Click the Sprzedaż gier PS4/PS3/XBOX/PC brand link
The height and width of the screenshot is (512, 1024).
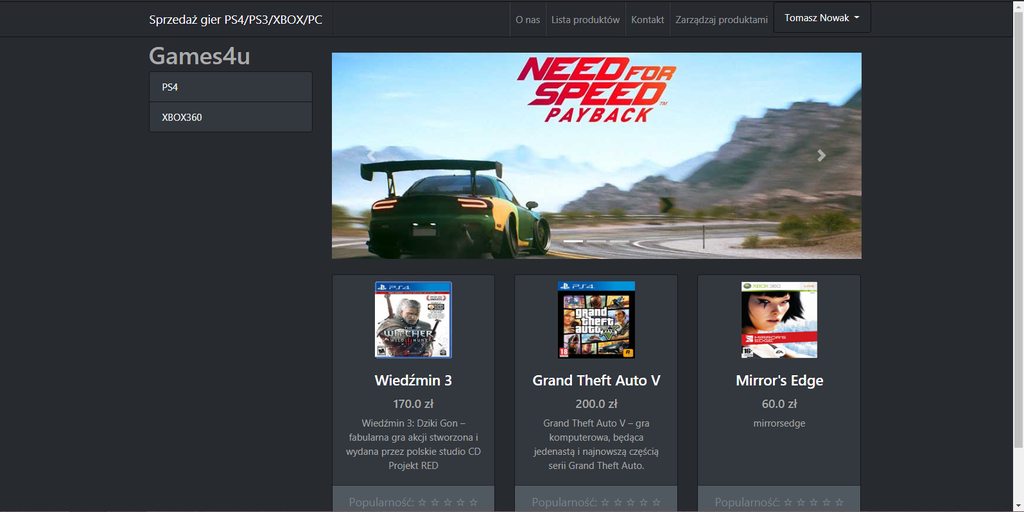tap(236, 20)
